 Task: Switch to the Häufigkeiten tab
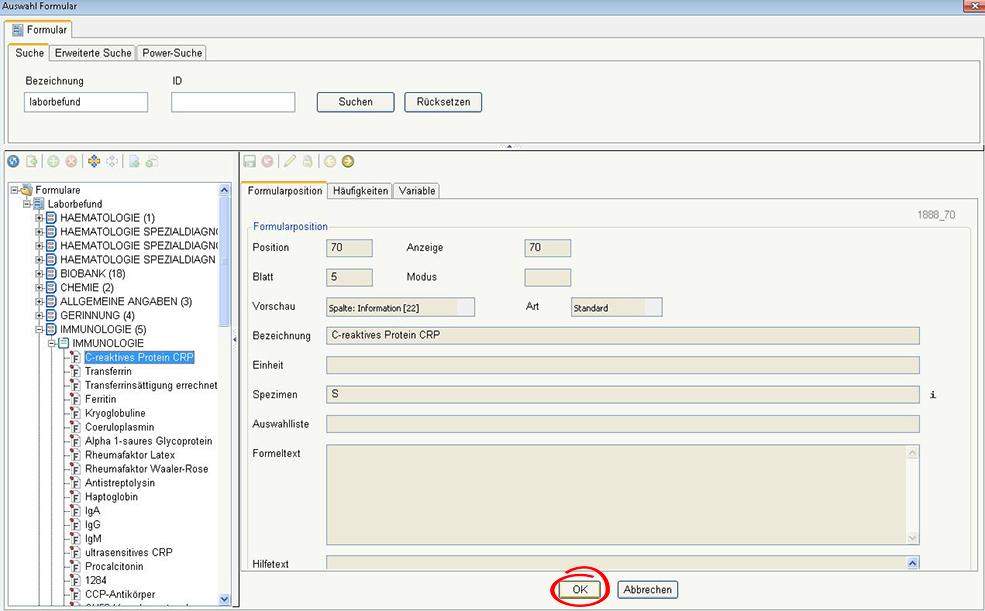360,191
